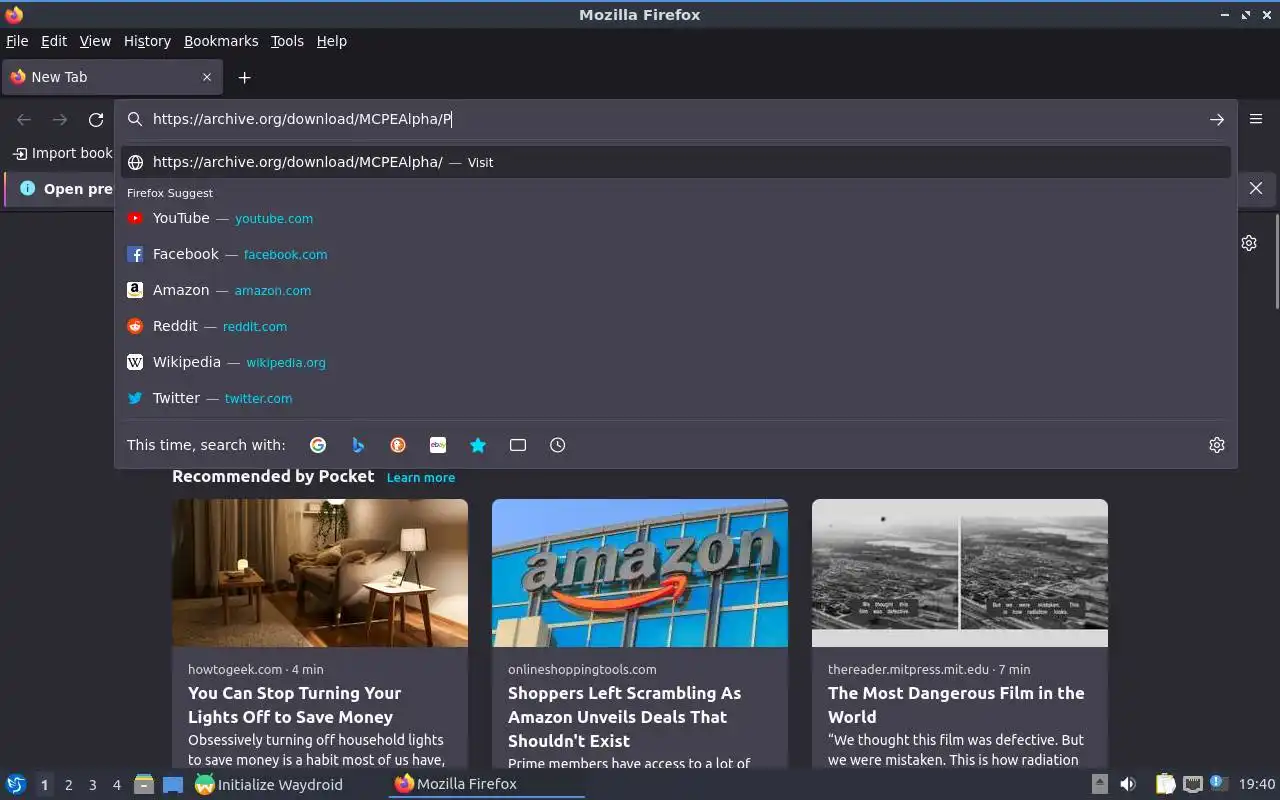Click the forward navigation arrow
This screenshot has width=1280, height=800.
pos(60,119)
